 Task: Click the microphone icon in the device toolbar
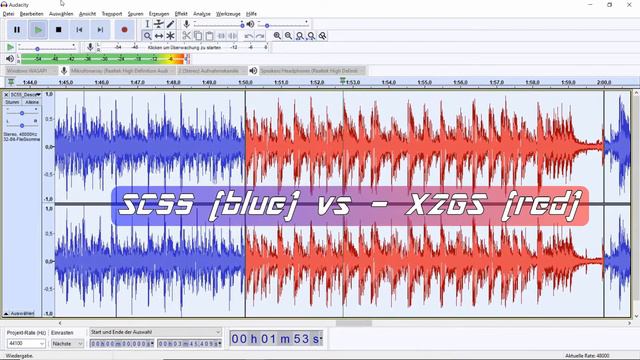coord(64,71)
